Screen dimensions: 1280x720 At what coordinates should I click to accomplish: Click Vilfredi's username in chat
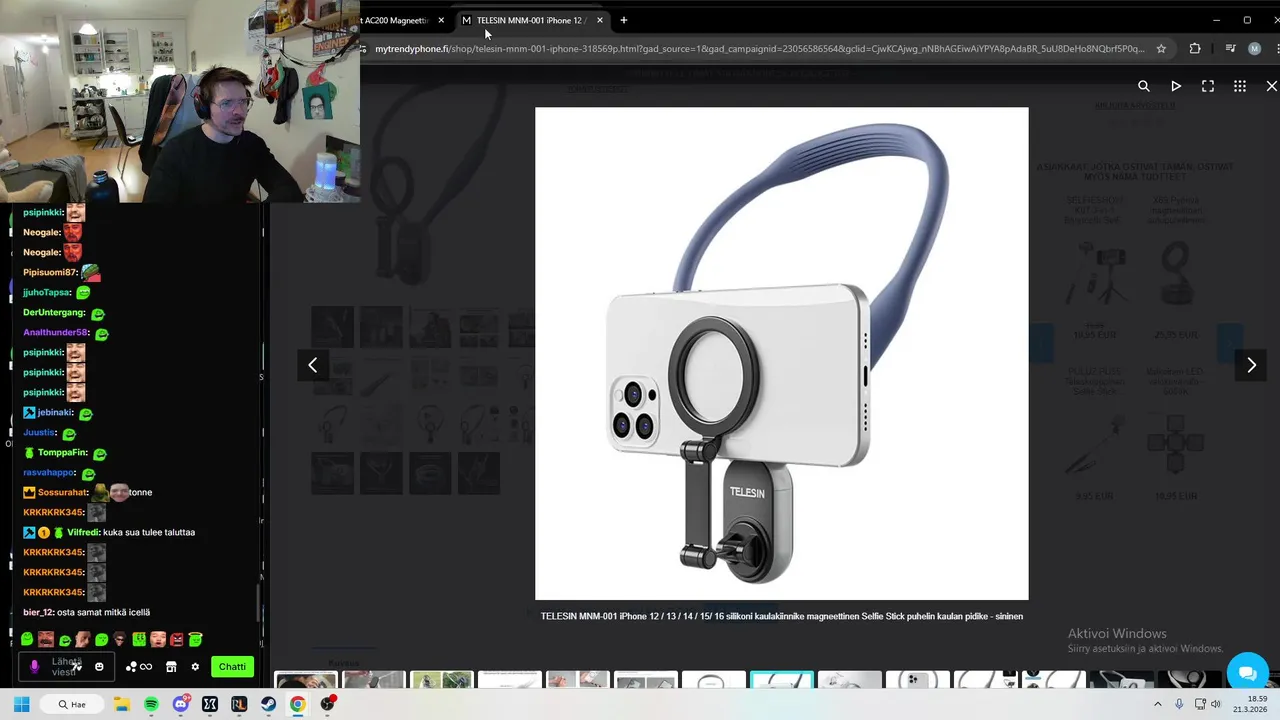pyautogui.click(x=83, y=532)
